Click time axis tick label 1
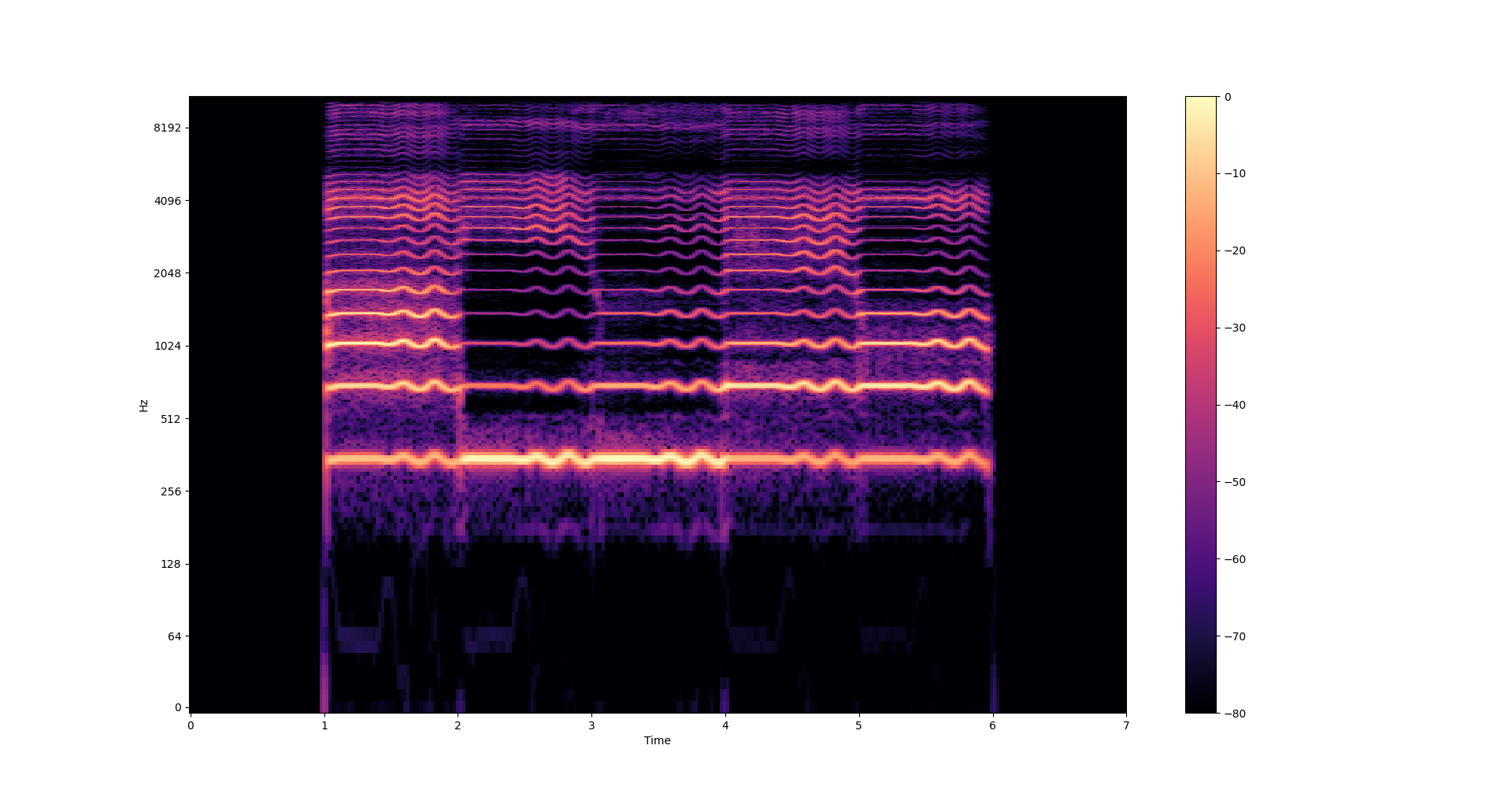Screen dimensions: 1512x801 324,725
